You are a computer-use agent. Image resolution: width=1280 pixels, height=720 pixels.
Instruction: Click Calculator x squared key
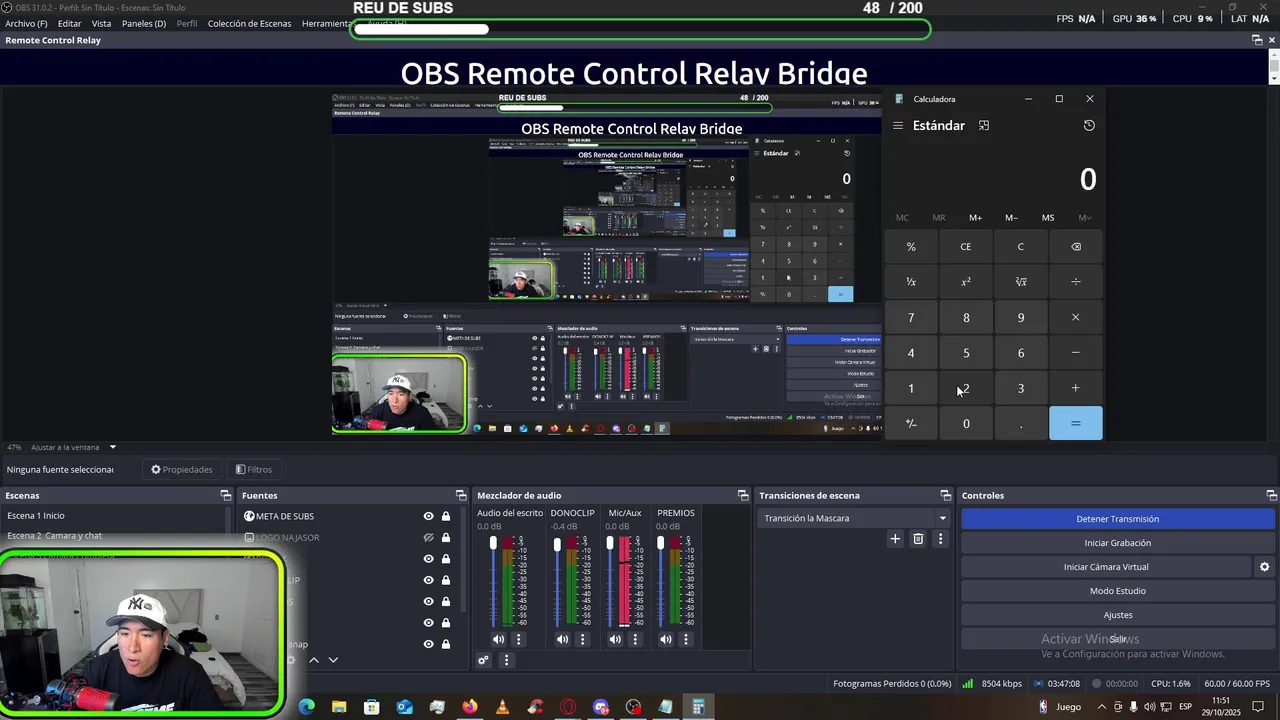click(965, 282)
